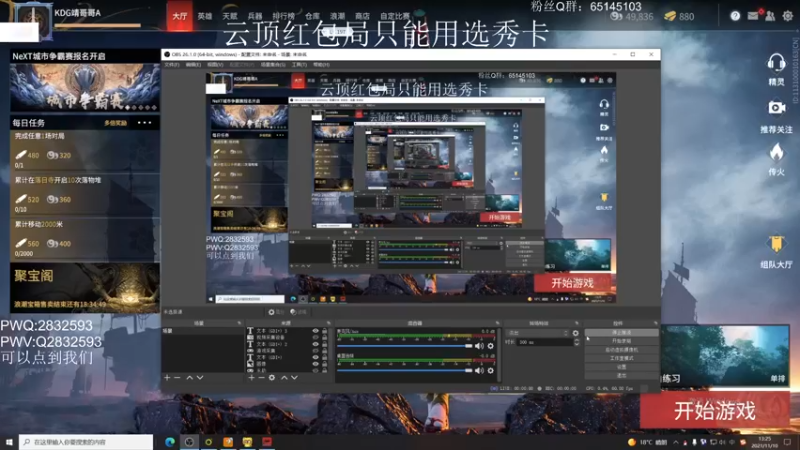Open the 每日任务 three-dots menu
Image resolution: width=800 pixels, height=450 pixels.
click(x=144, y=122)
